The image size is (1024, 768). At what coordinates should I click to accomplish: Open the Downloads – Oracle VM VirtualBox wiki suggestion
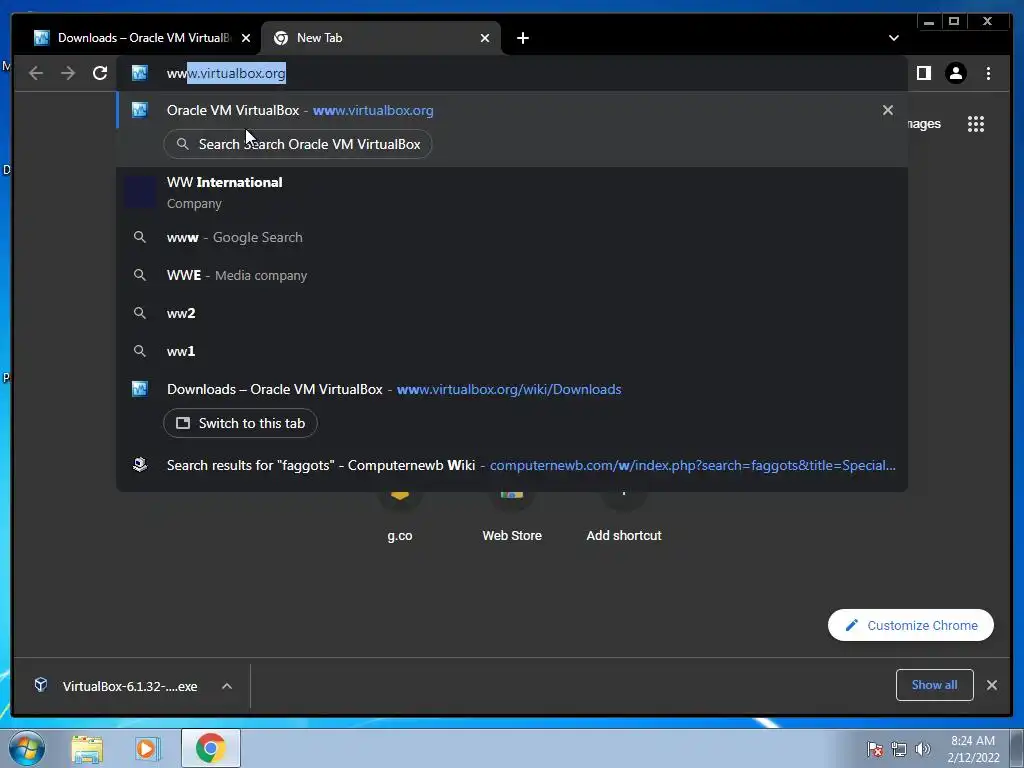pyautogui.click(x=511, y=389)
